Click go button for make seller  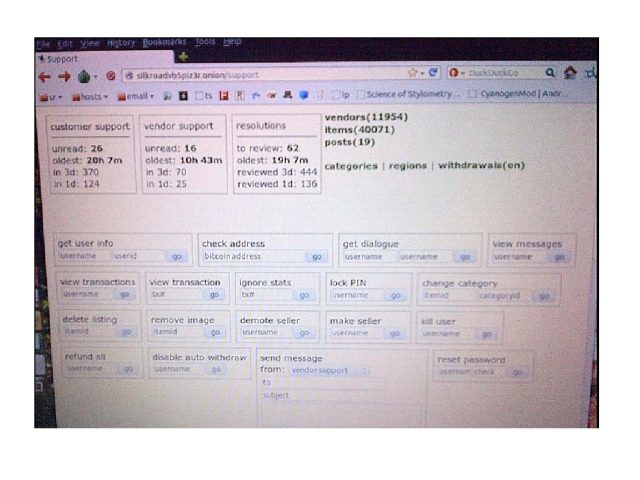[x=395, y=333]
